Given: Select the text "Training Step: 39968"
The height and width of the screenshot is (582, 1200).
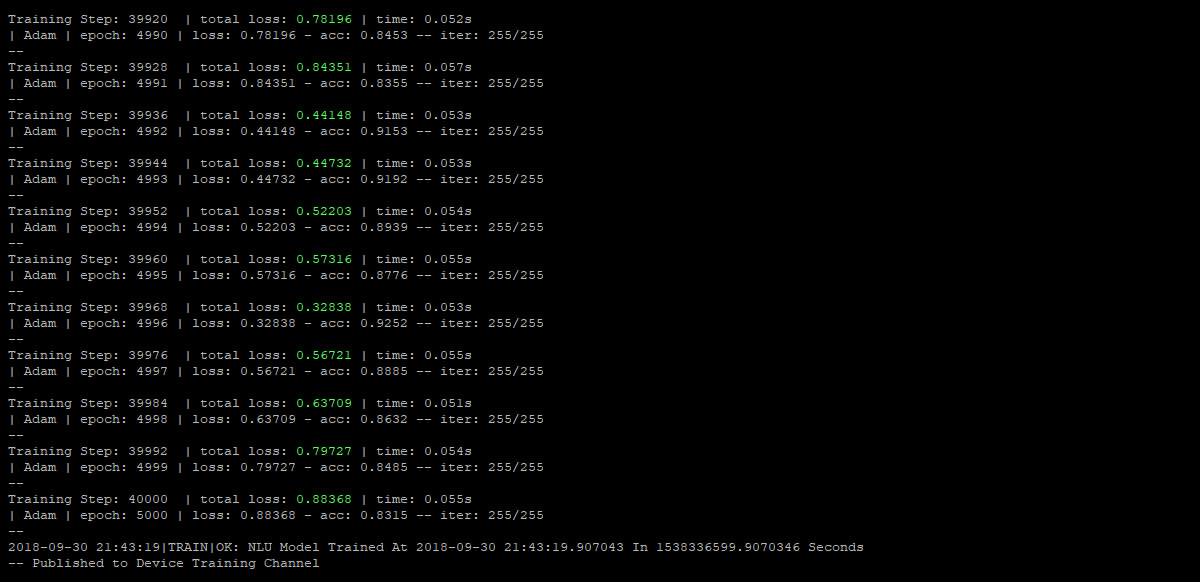Looking at the screenshot, I should tap(88, 307).
